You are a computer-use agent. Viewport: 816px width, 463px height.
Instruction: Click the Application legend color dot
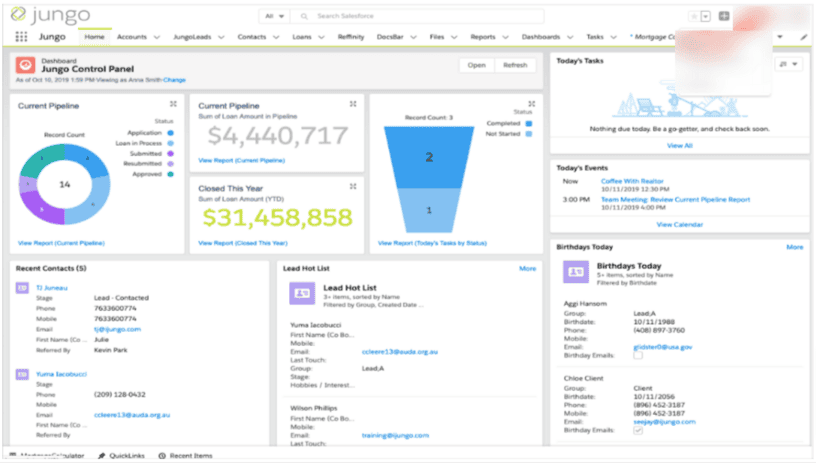point(171,132)
